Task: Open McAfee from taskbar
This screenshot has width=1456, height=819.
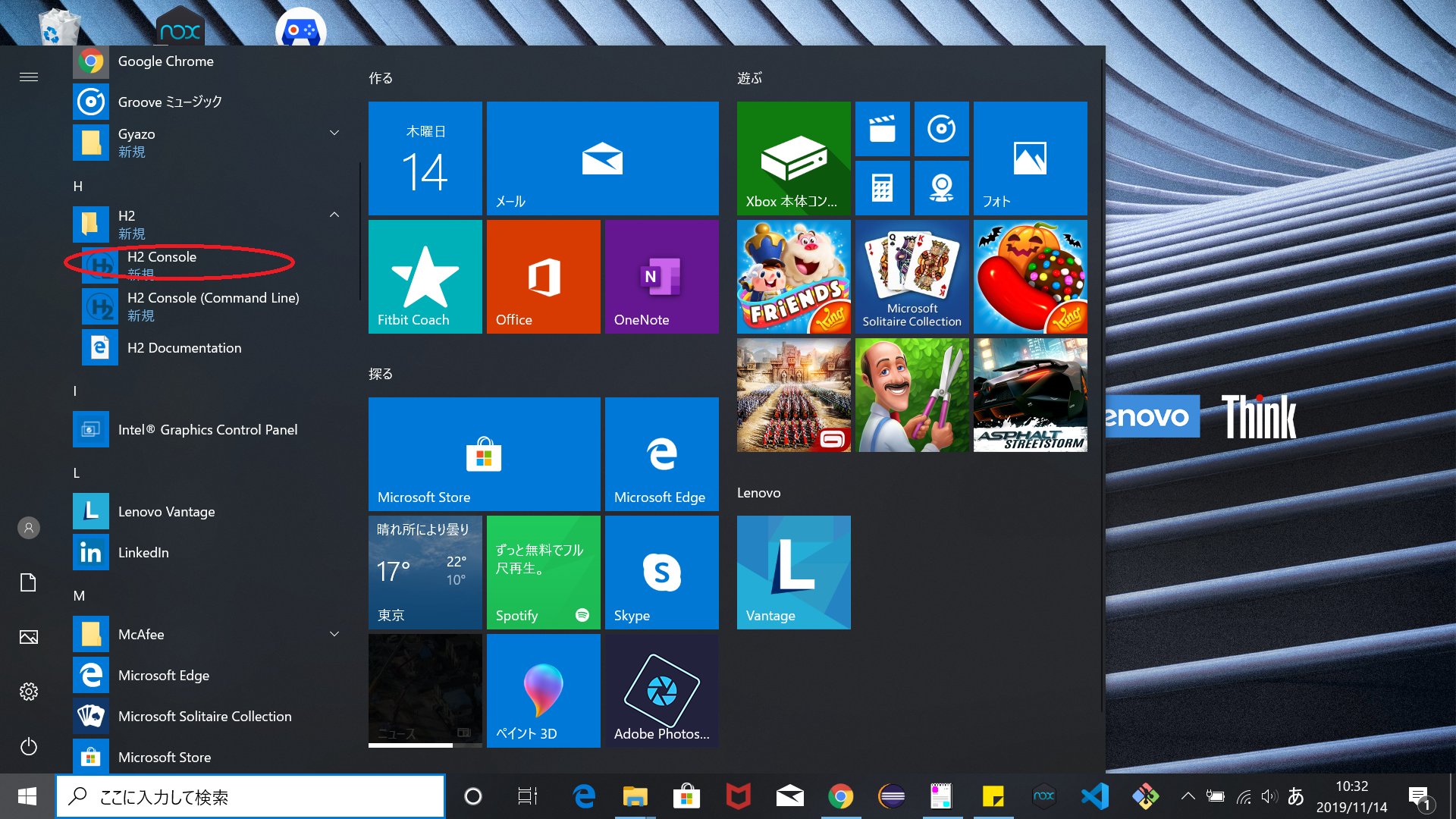Action: tap(738, 796)
